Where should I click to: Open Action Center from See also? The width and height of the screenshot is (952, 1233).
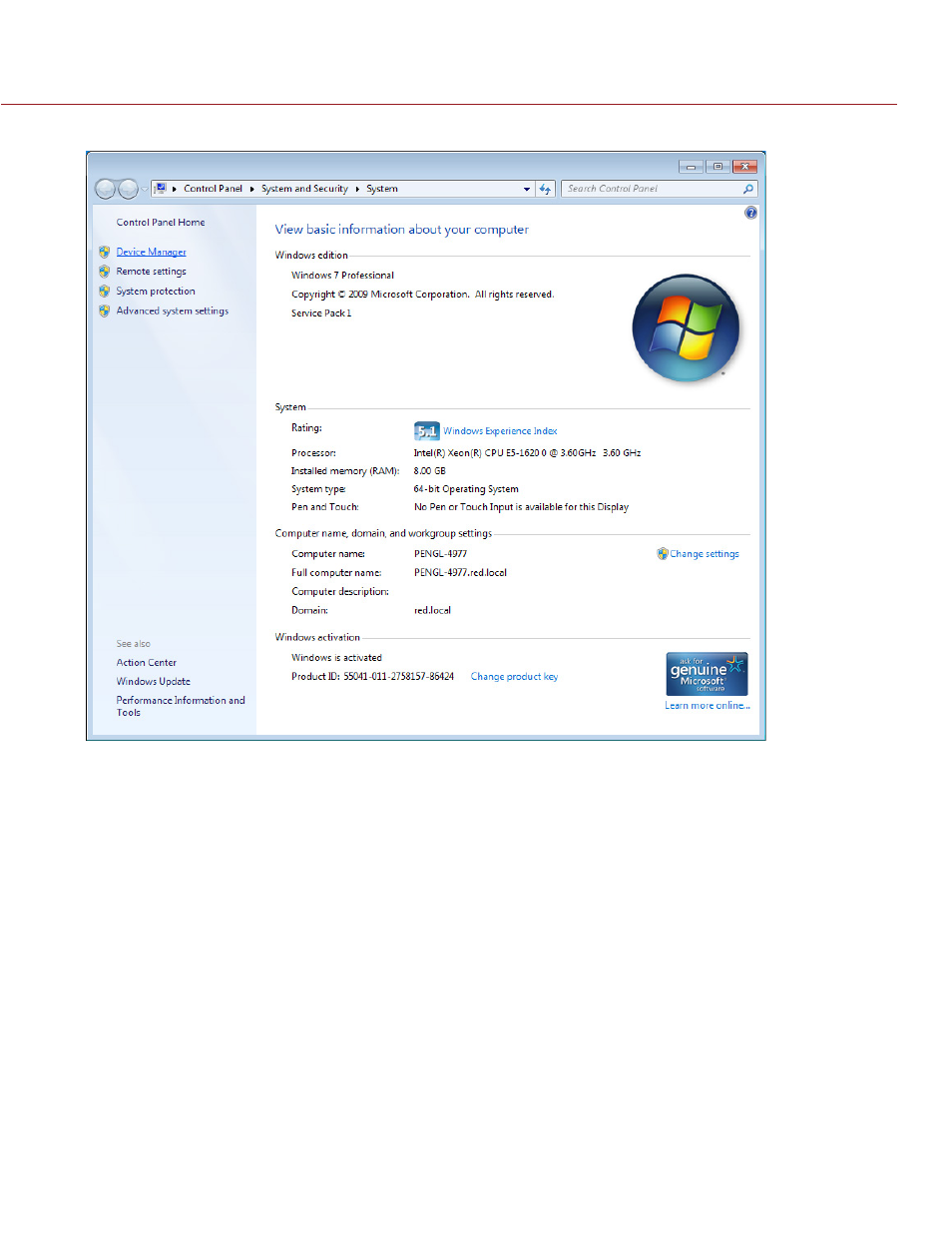[146, 663]
